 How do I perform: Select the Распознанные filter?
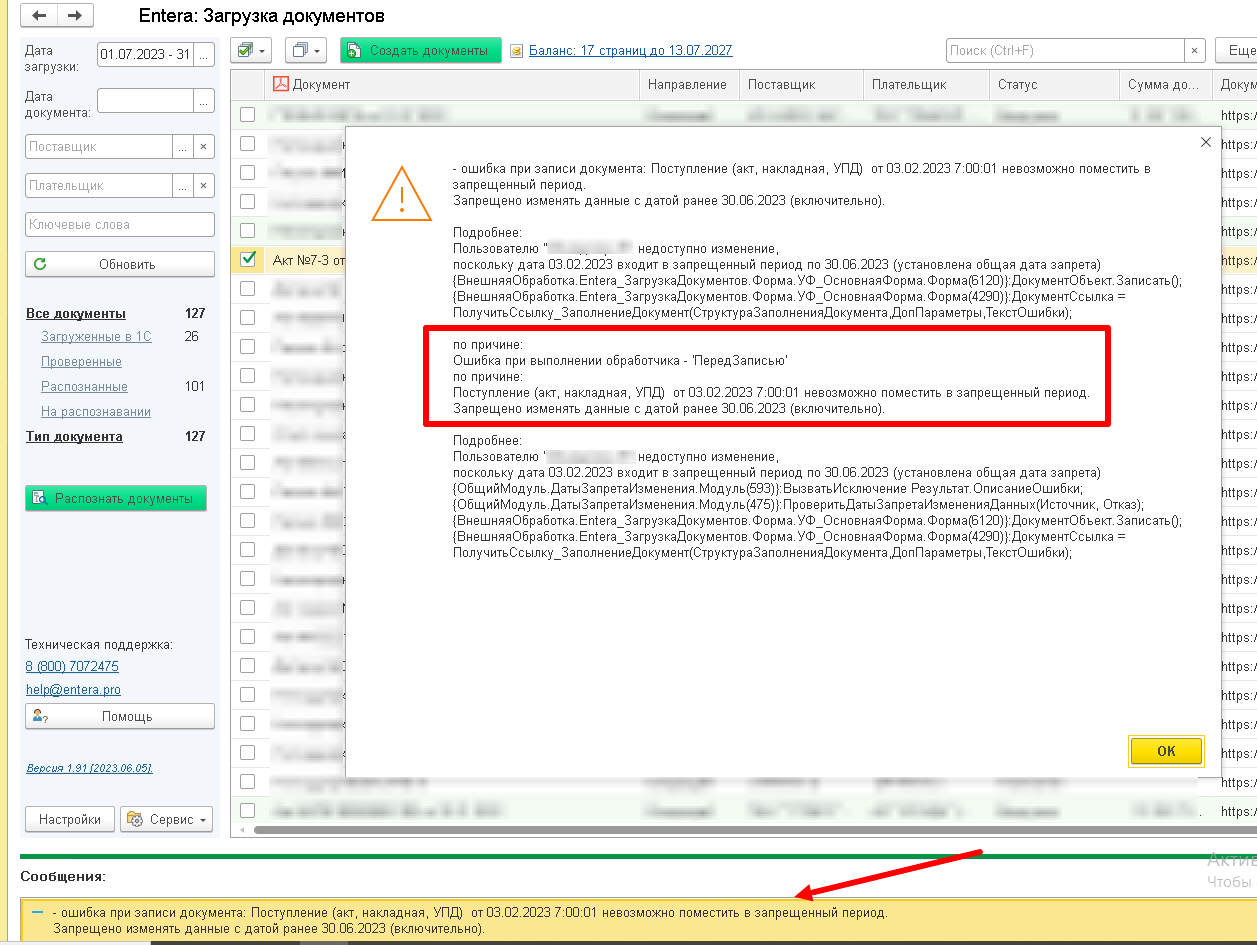[84, 387]
